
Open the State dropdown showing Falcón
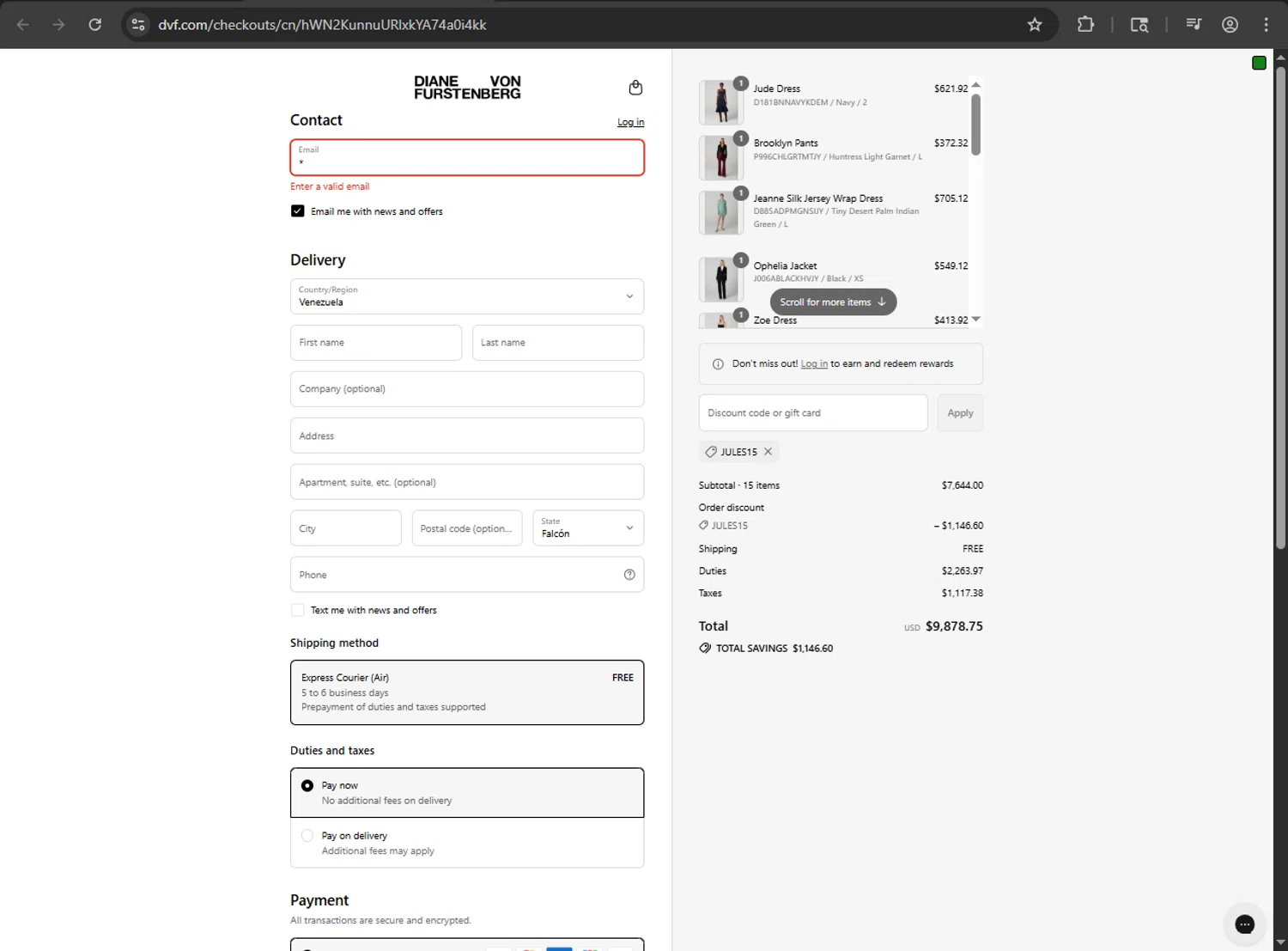588,528
